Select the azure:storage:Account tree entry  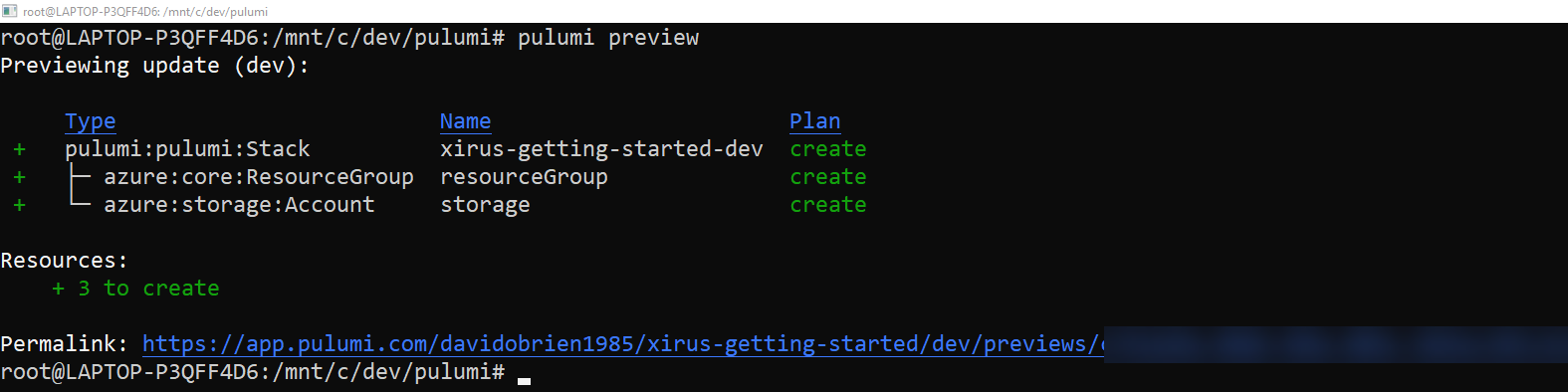point(239,205)
